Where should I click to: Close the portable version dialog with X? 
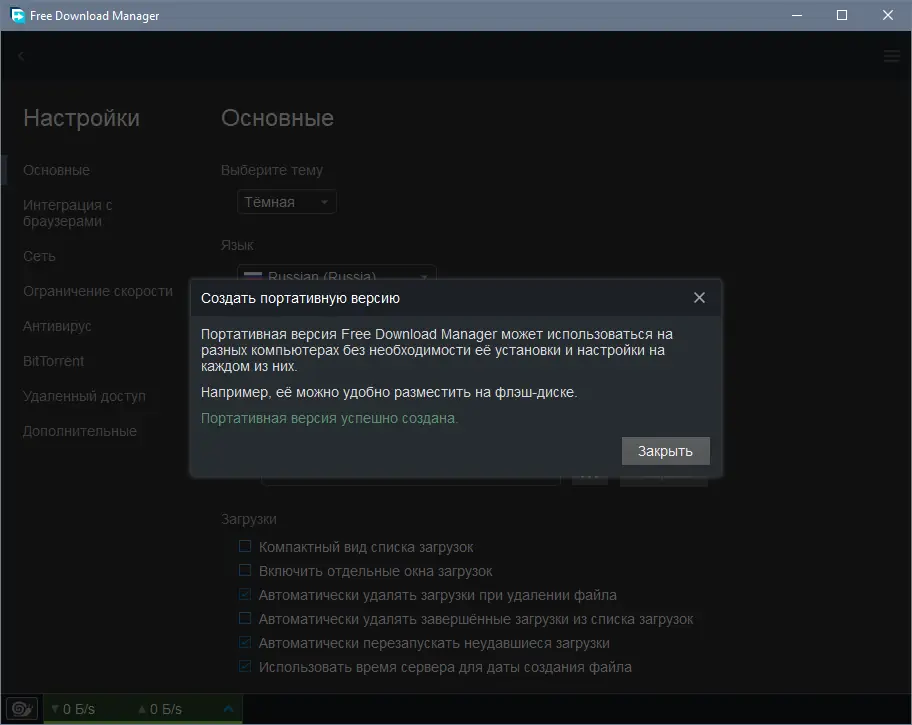(699, 298)
